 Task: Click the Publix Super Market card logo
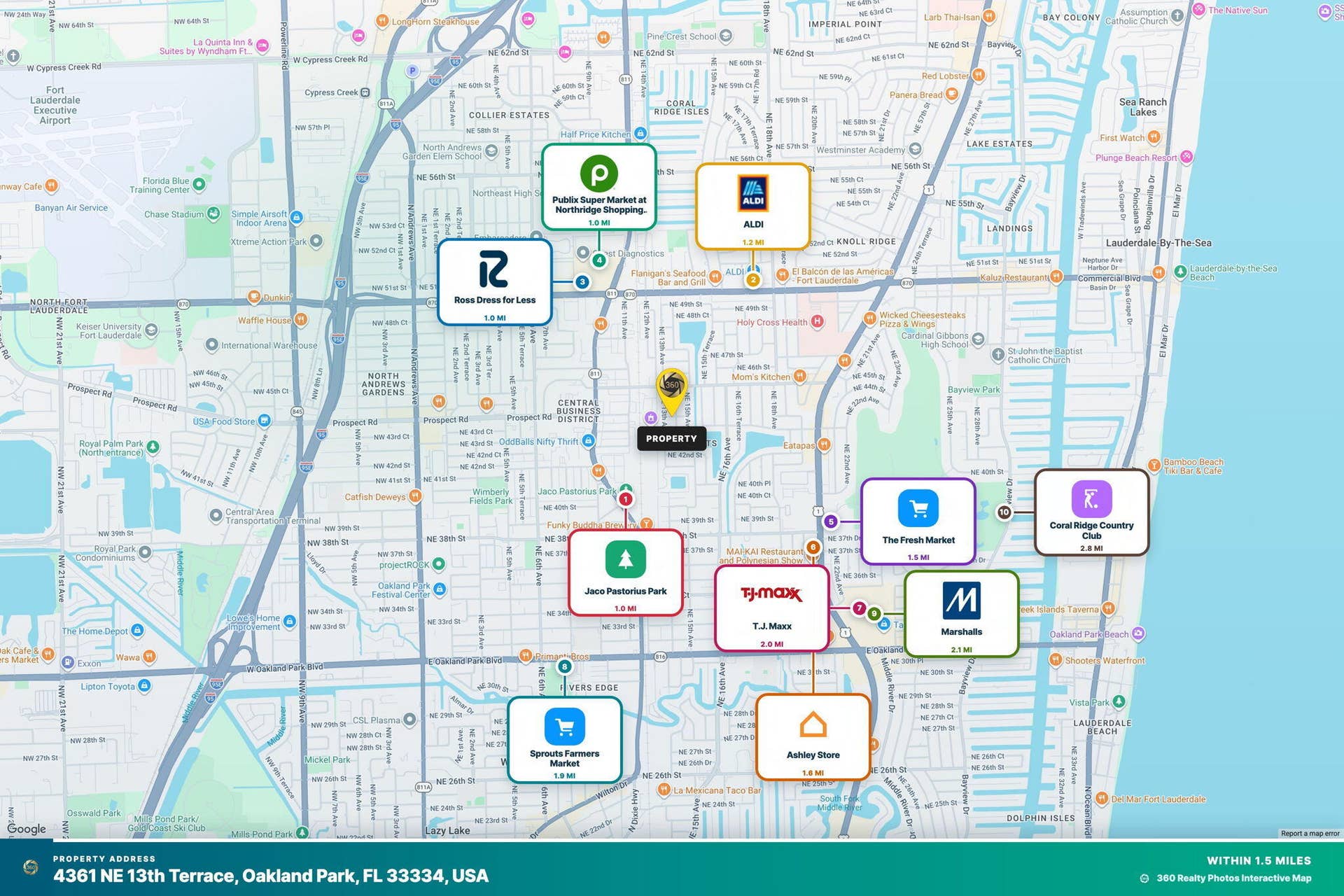click(599, 173)
